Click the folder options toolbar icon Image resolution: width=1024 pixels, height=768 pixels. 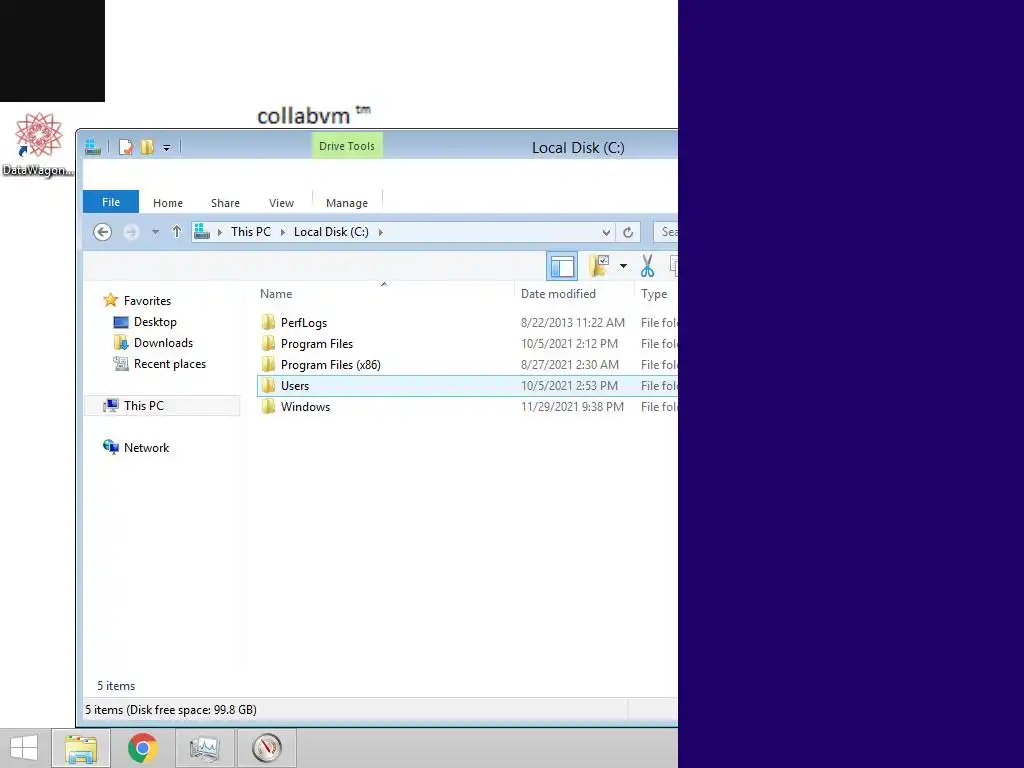click(x=600, y=266)
